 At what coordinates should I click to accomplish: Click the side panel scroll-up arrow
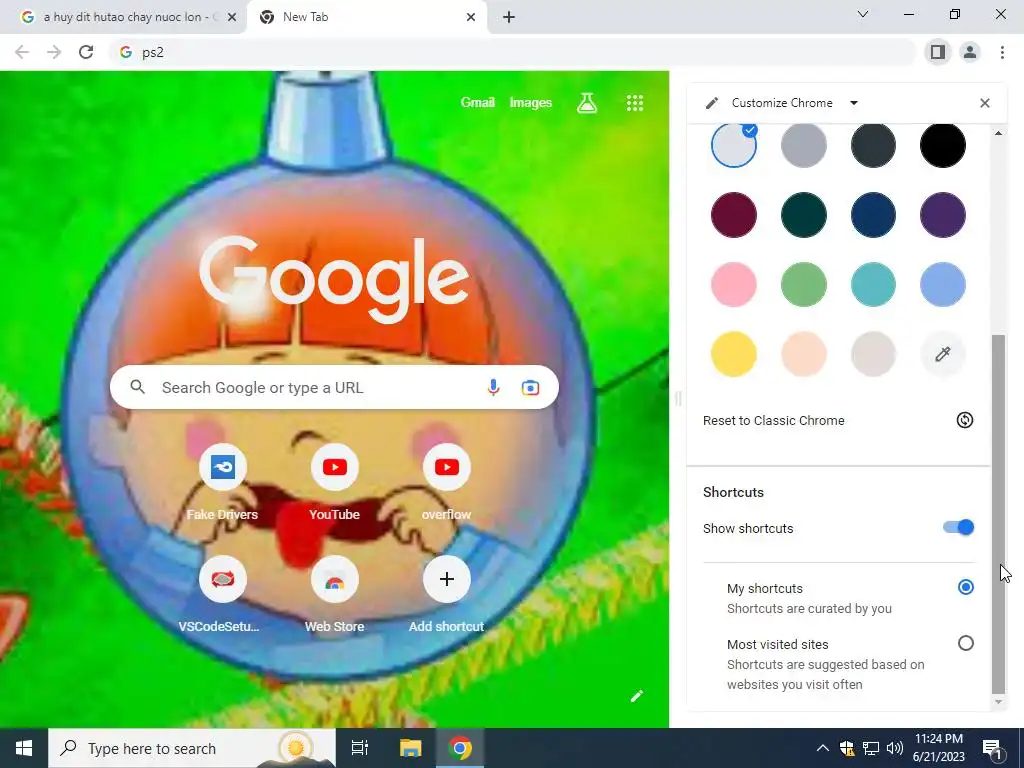[x=998, y=133]
